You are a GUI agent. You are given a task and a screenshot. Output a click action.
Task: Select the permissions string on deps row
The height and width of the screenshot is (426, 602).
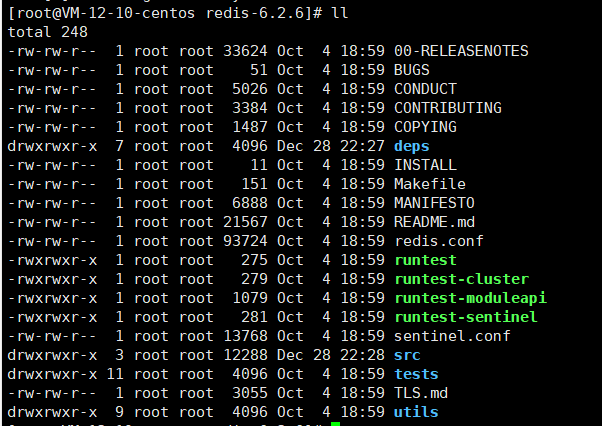coord(52,146)
